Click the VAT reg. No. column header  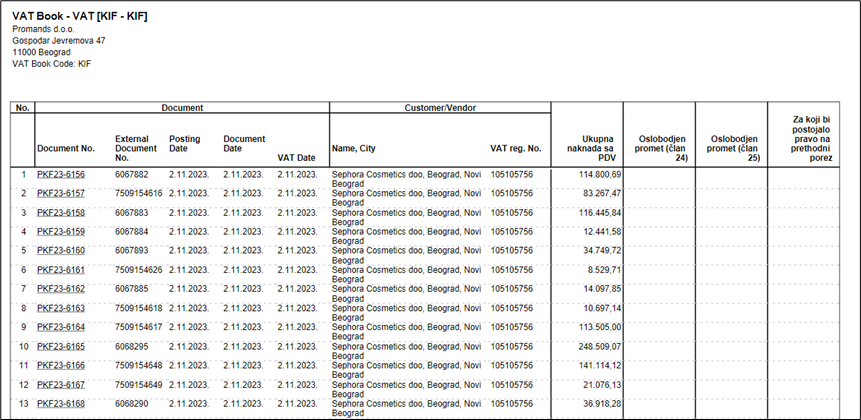click(x=516, y=148)
